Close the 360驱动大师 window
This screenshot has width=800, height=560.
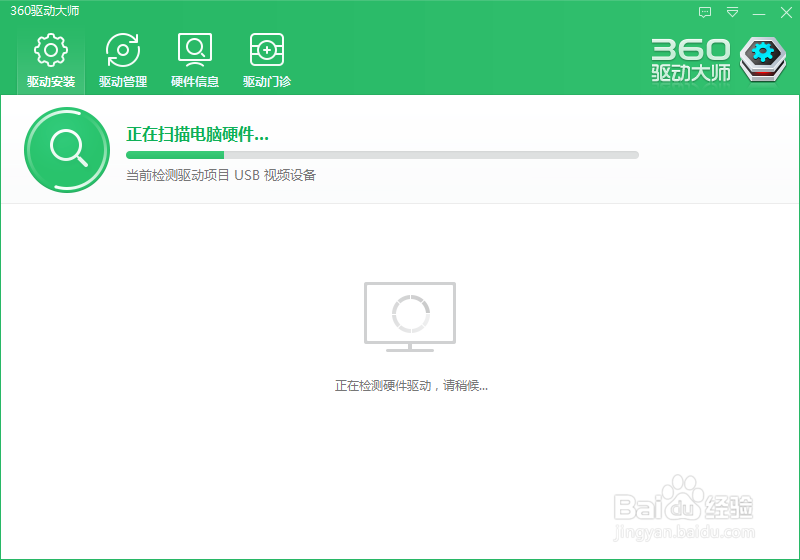click(x=786, y=12)
